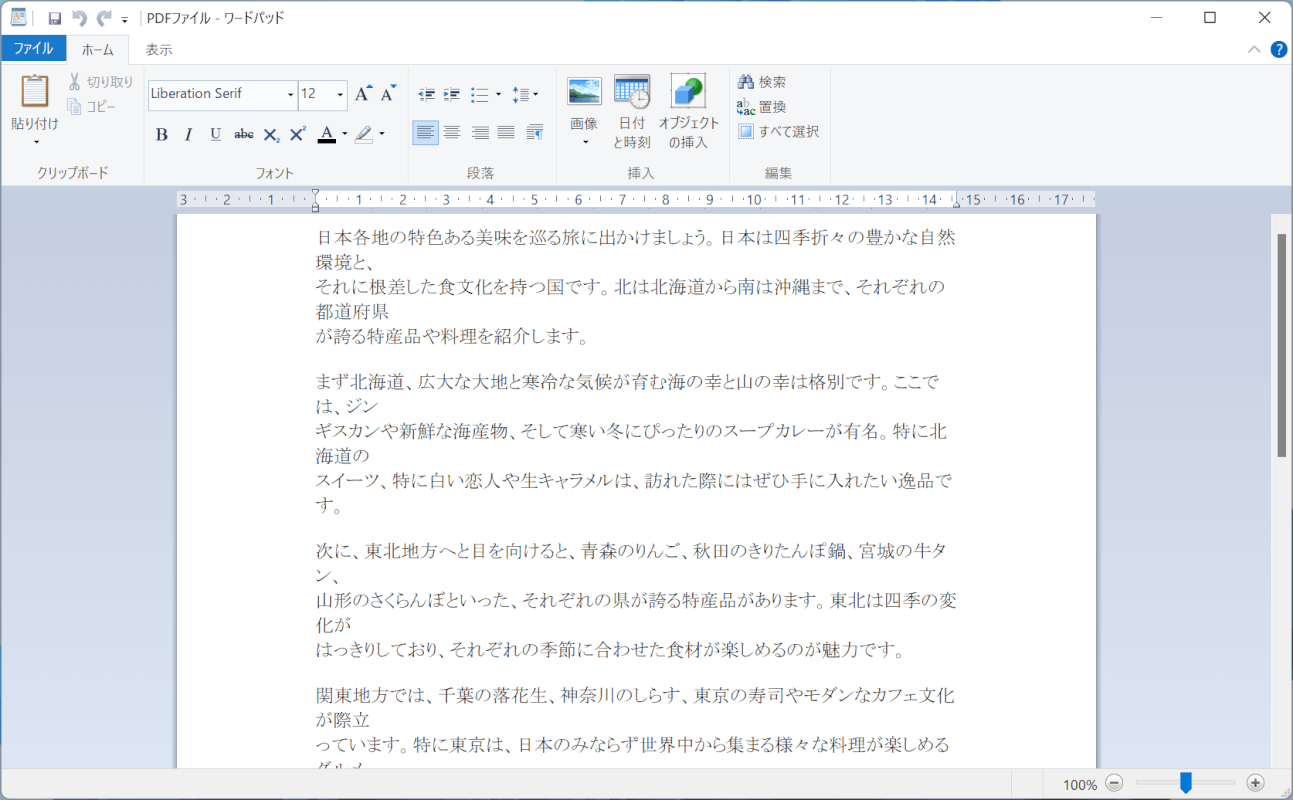Open the line spacing dropdown
This screenshot has height=800, width=1293.
[525, 95]
